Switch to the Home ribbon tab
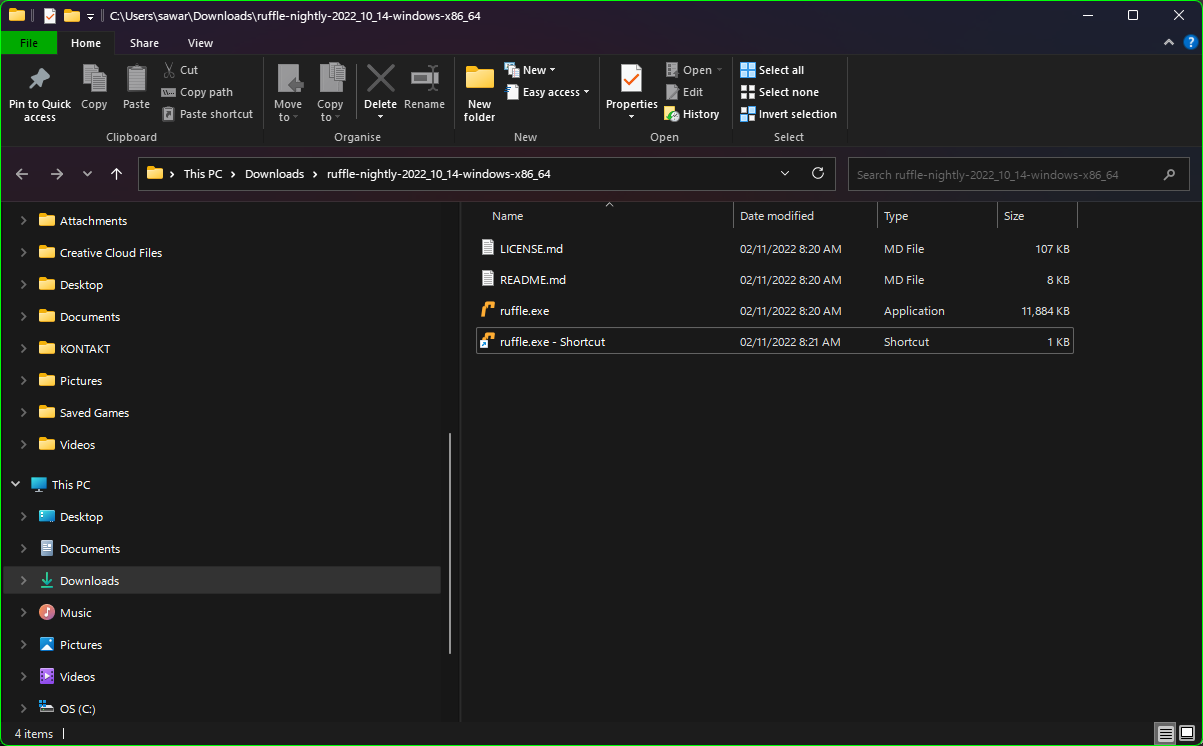The width and height of the screenshot is (1203, 746). point(86,43)
